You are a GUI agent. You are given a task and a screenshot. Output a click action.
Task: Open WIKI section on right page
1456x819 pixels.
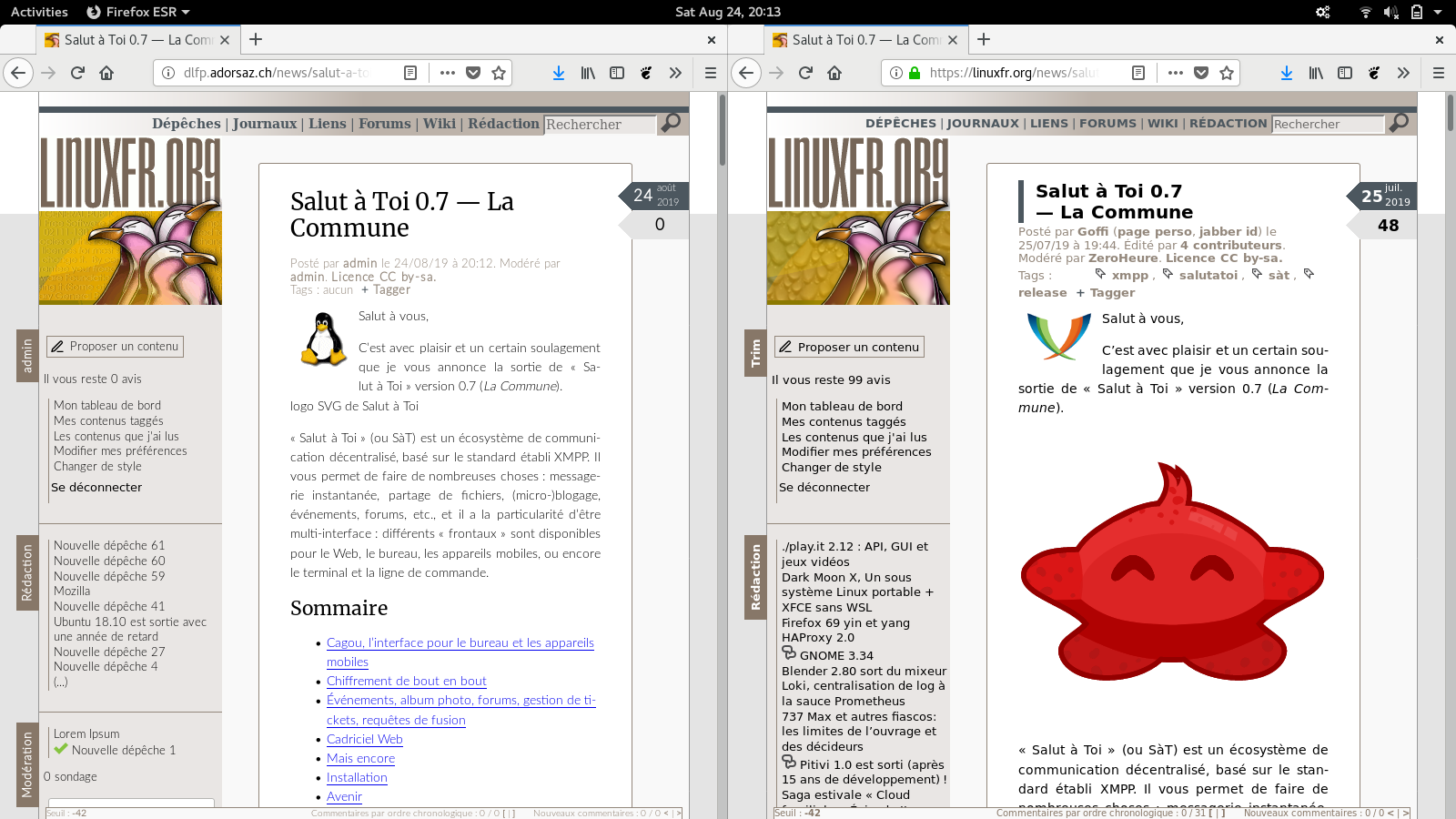coord(1162,123)
